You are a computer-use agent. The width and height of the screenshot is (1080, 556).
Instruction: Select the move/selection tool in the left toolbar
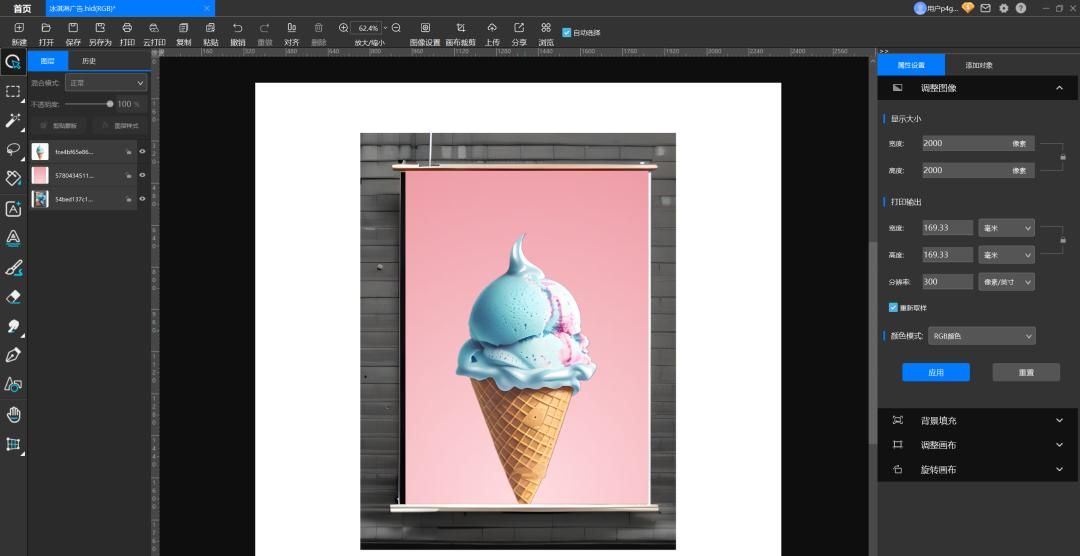(x=13, y=63)
